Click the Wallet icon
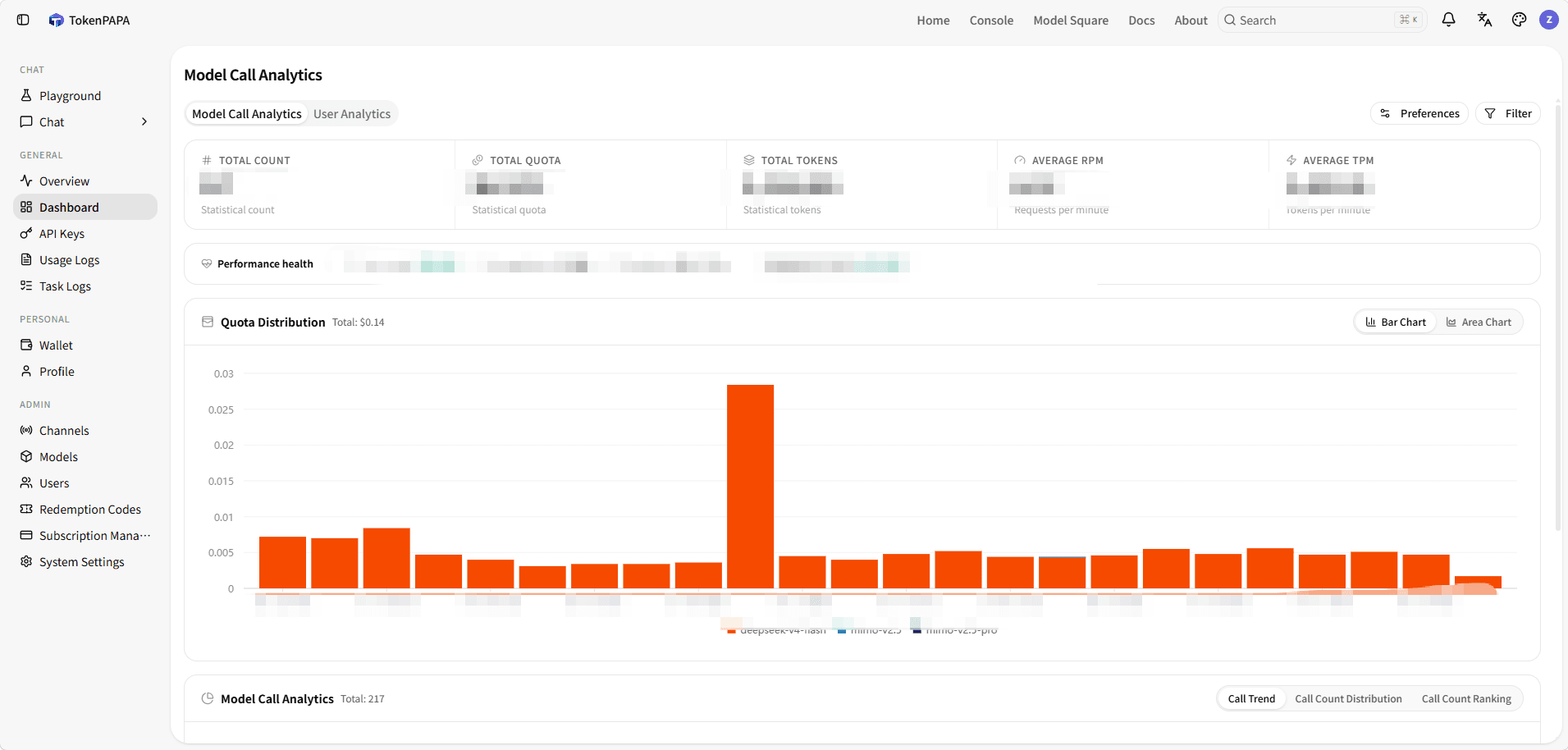Image resolution: width=1568 pixels, height=750 pixels. 26,345
